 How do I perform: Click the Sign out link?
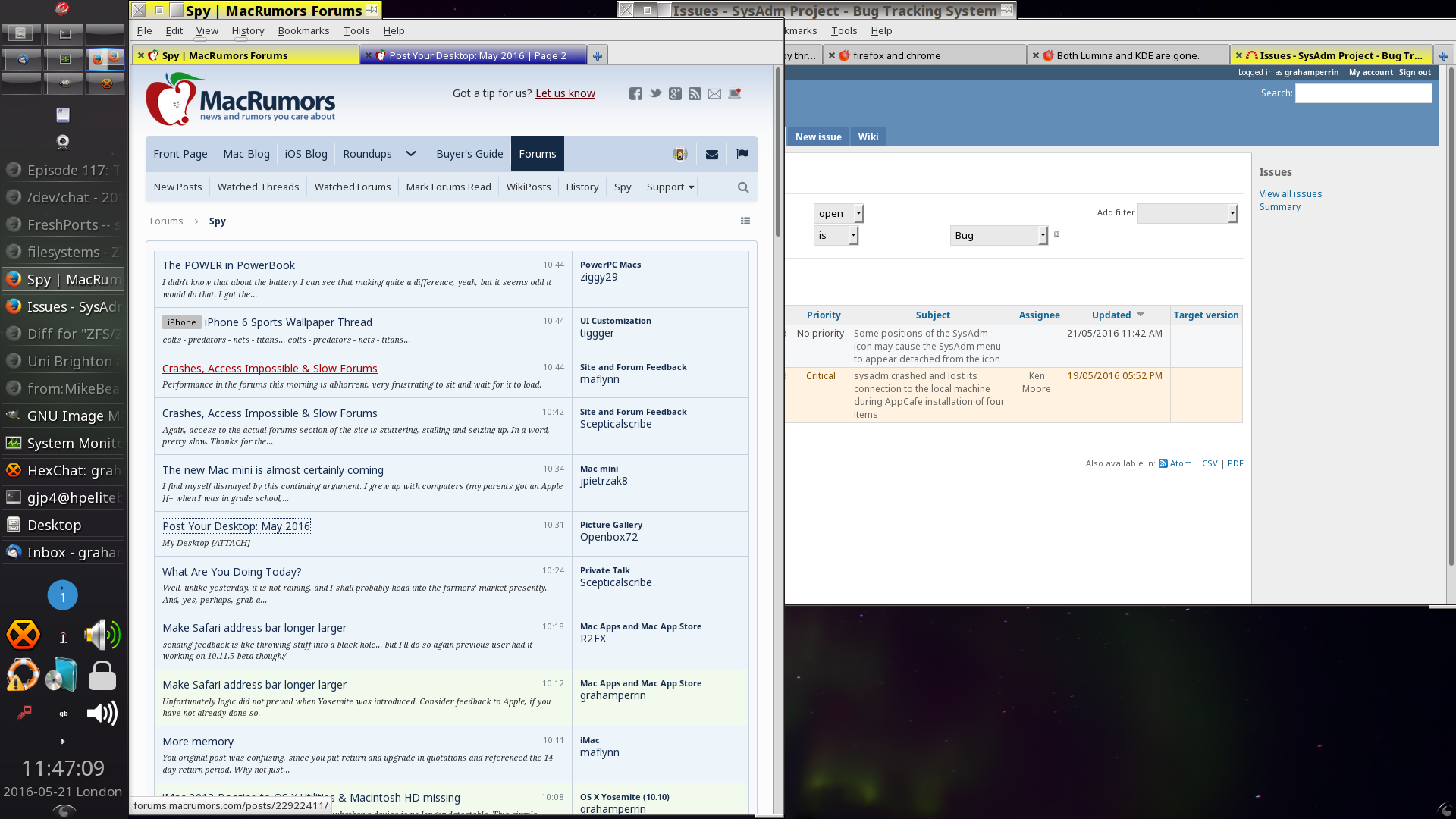click(1415, 73)
